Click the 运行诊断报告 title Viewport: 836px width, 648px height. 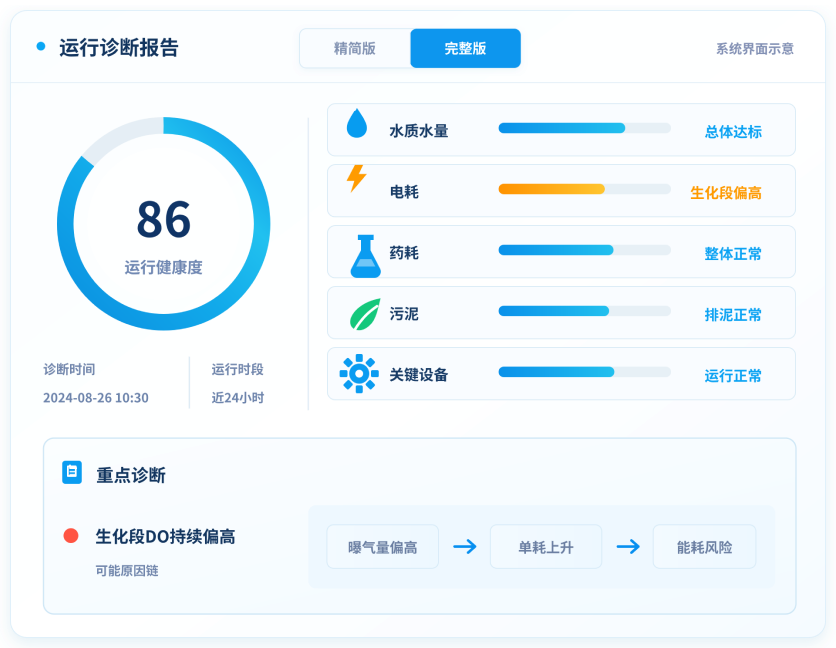pyautogui.click(x=119, y=47)
